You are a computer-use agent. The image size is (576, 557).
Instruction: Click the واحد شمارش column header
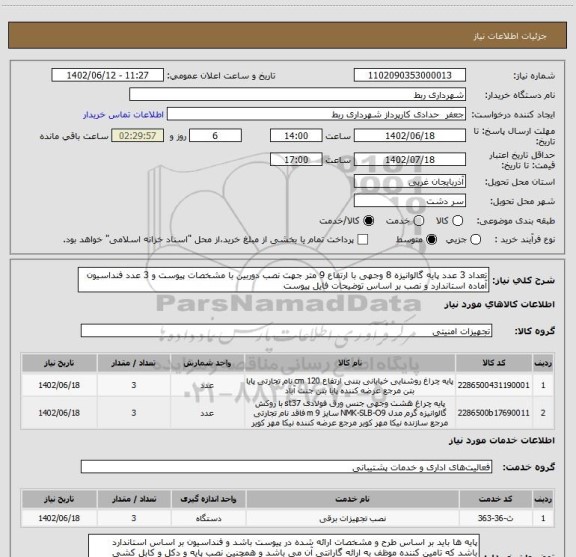[207, 363]
